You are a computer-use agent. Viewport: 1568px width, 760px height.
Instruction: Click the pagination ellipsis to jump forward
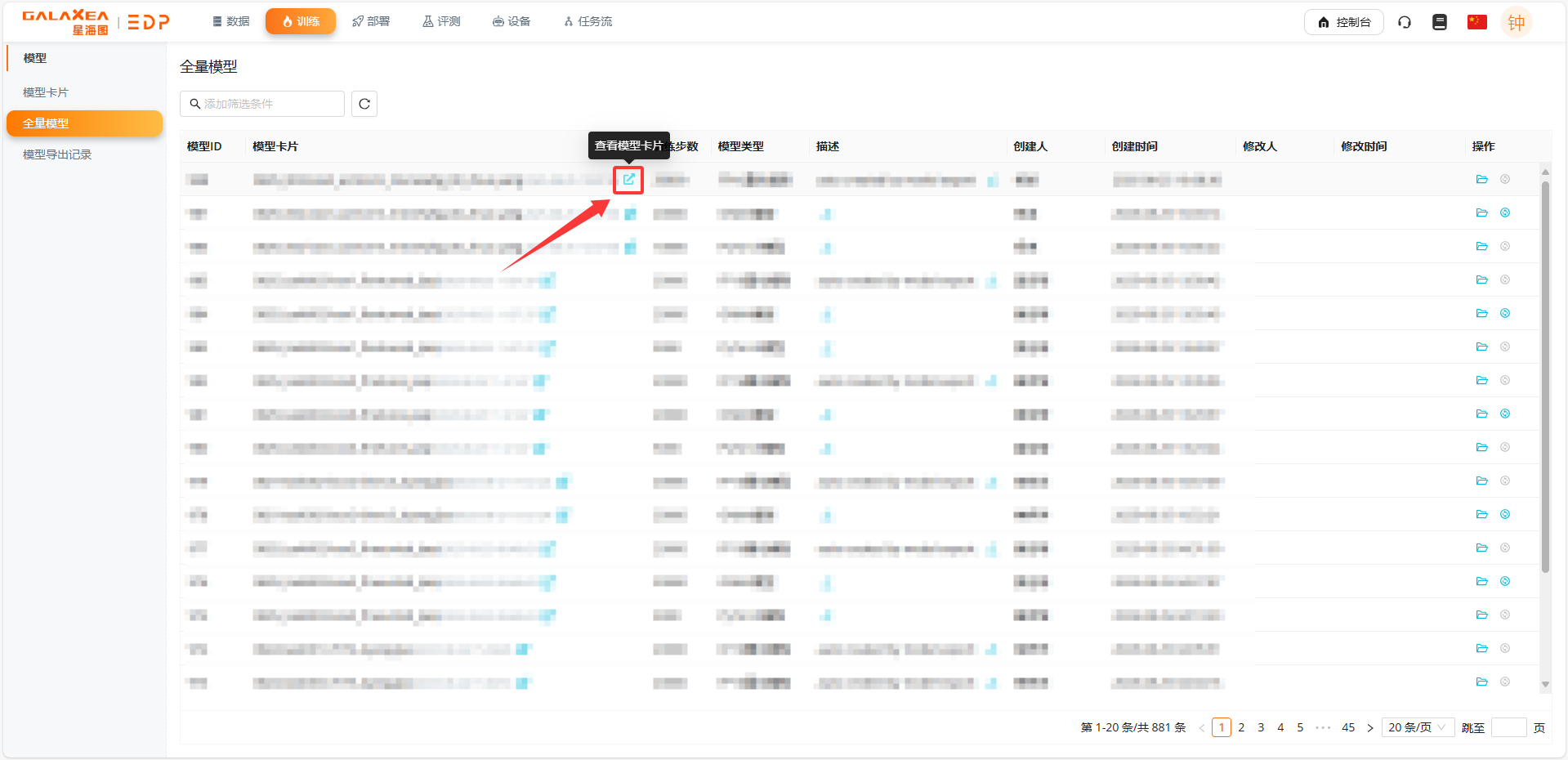(x=1323, y=727)
